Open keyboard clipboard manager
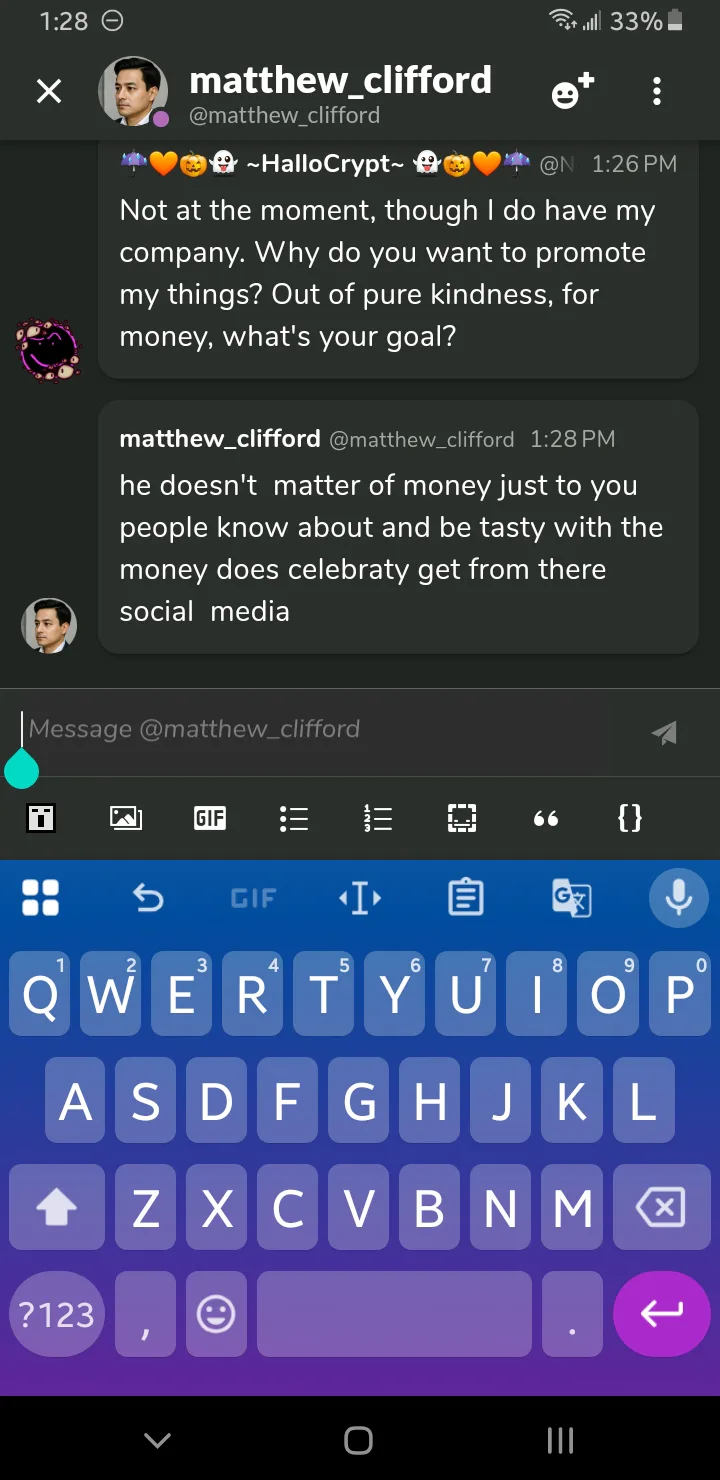The image size is (720, 1480). 466,898
